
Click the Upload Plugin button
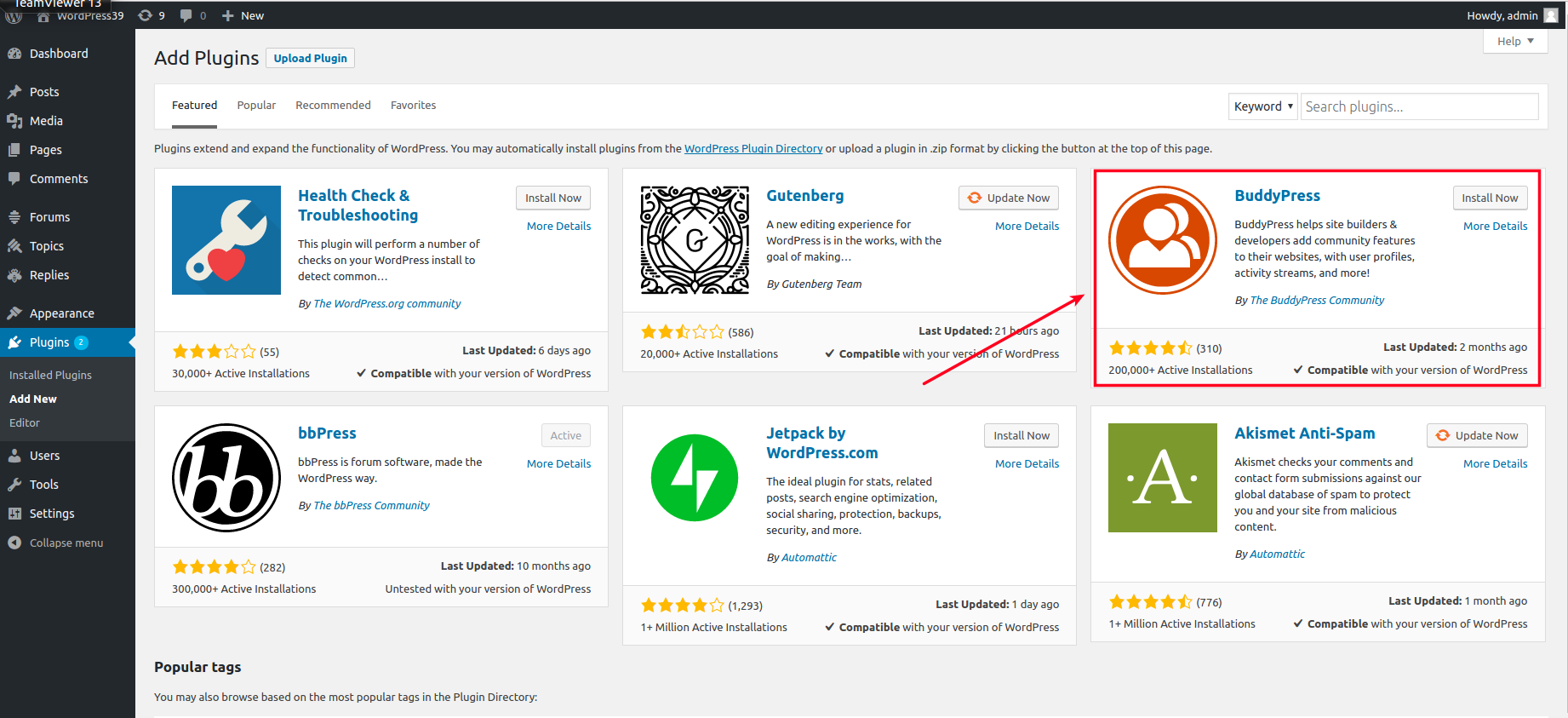[x=310, y=58]
